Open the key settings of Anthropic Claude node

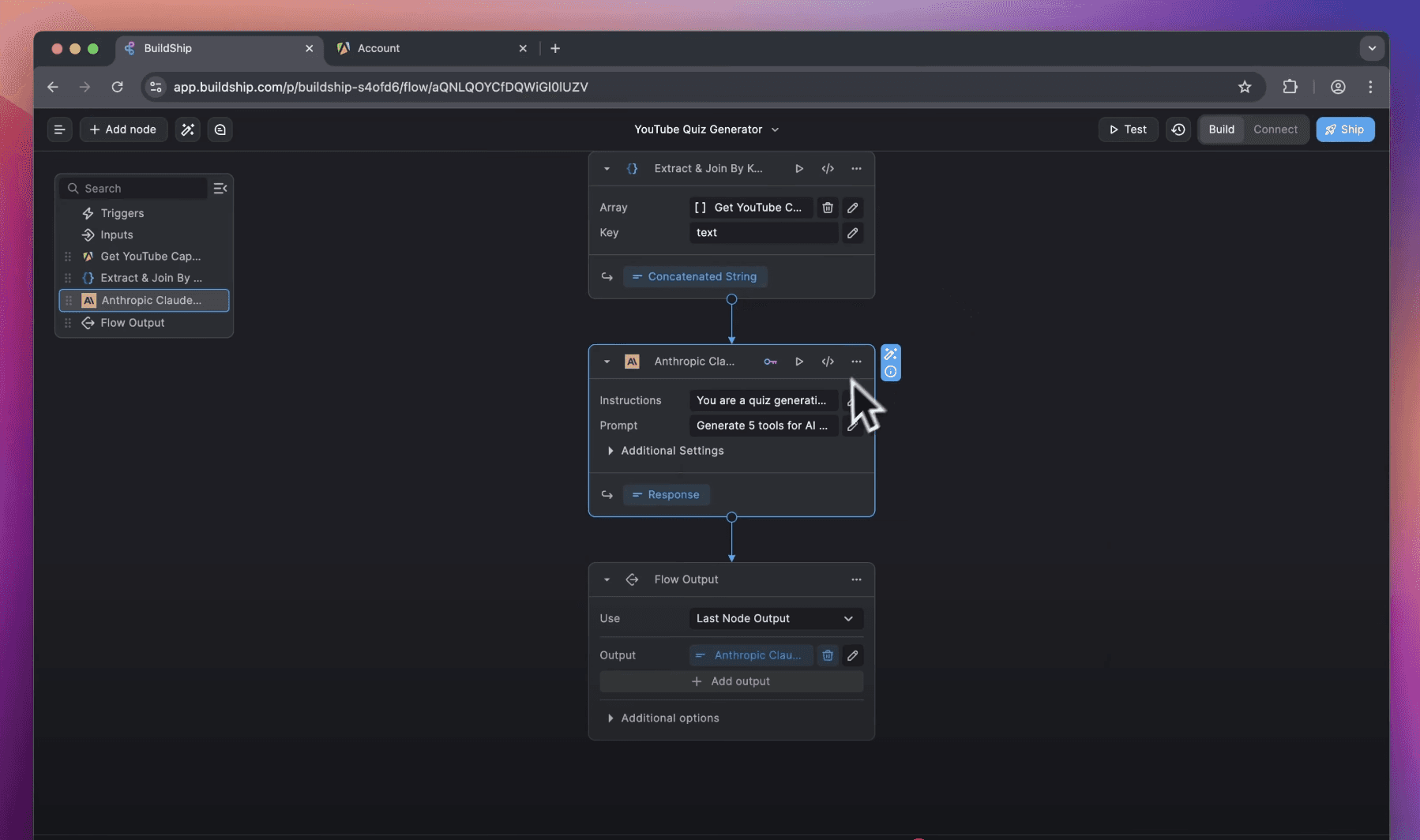pos(770,362)
